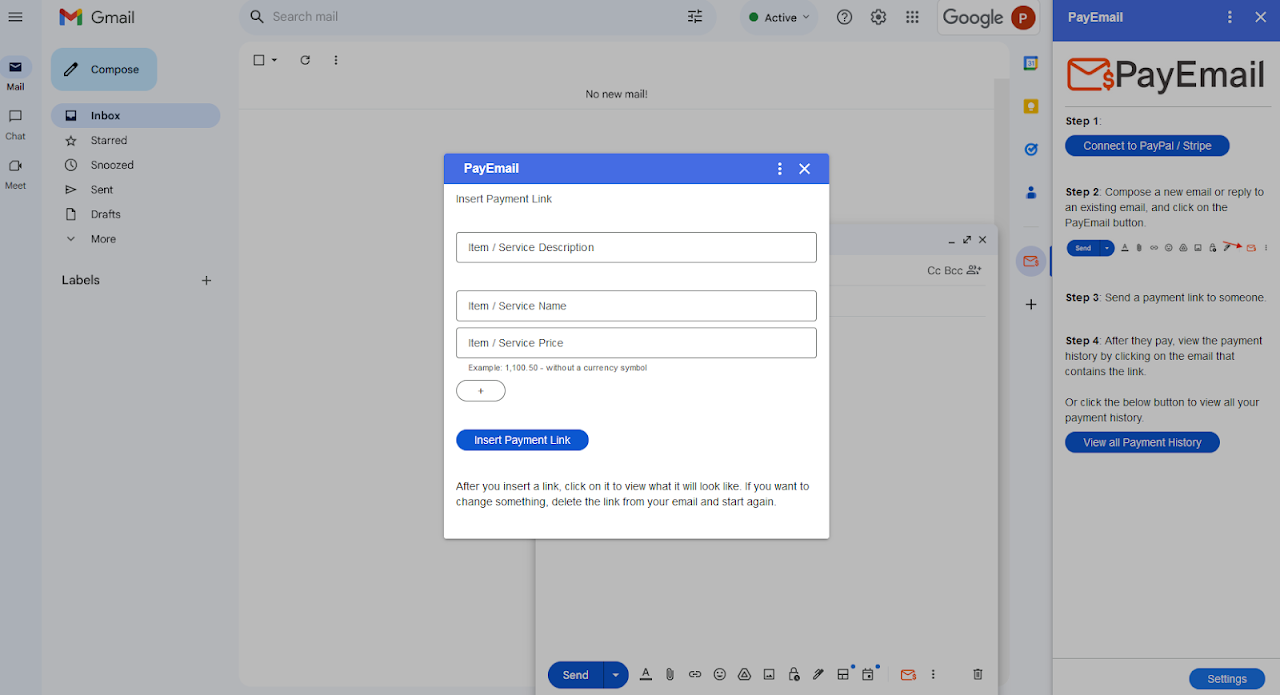Screen dimensions: 1280x695
Task: Open PayEmail Settings button
Action: (x=1226, y=679)
